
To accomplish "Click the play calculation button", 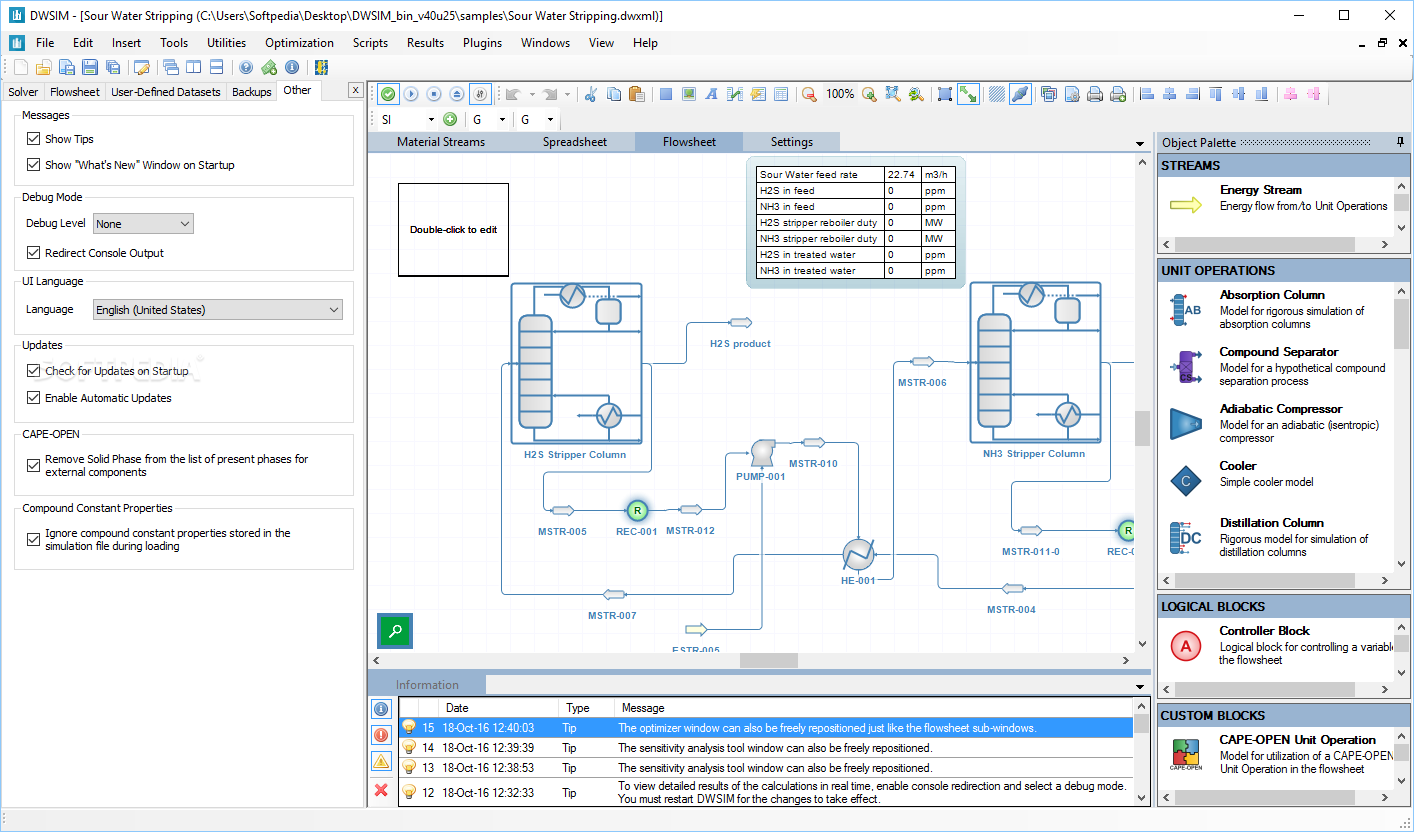I will (411, 94).
